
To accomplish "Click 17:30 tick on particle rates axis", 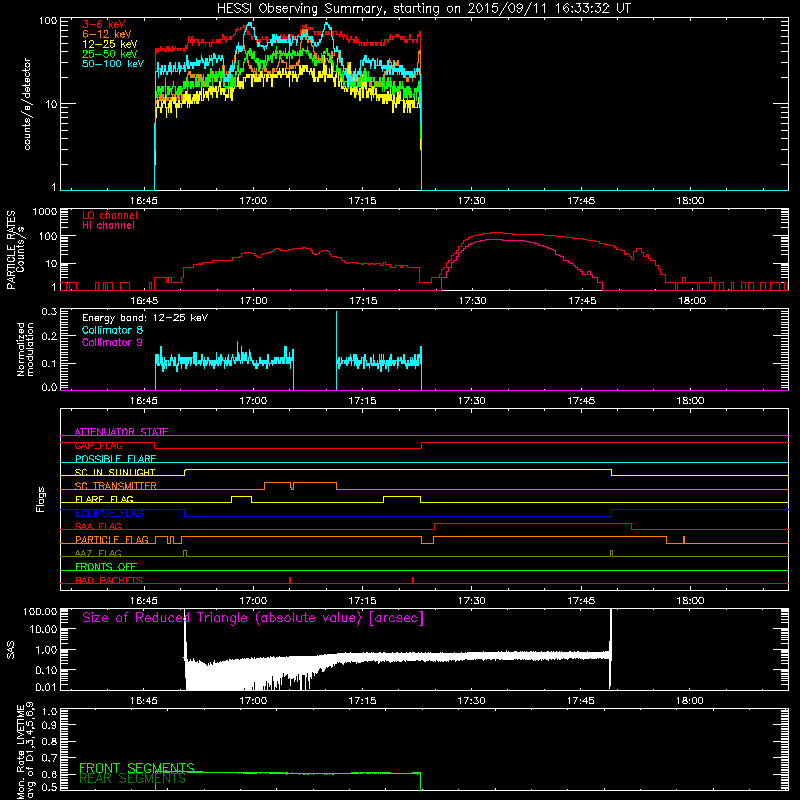I will click(x=472, y=301).
